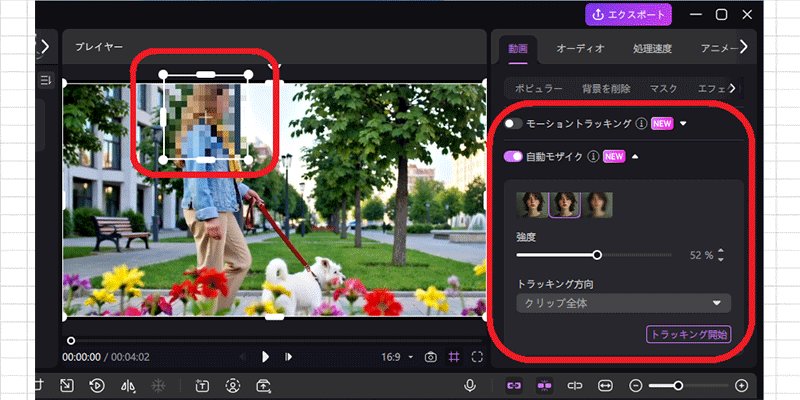Click the 強度 slider handle

click(597, 255)
